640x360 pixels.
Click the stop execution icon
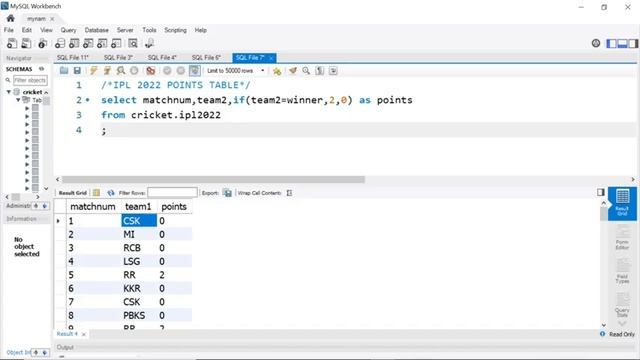tap(134, 71)
